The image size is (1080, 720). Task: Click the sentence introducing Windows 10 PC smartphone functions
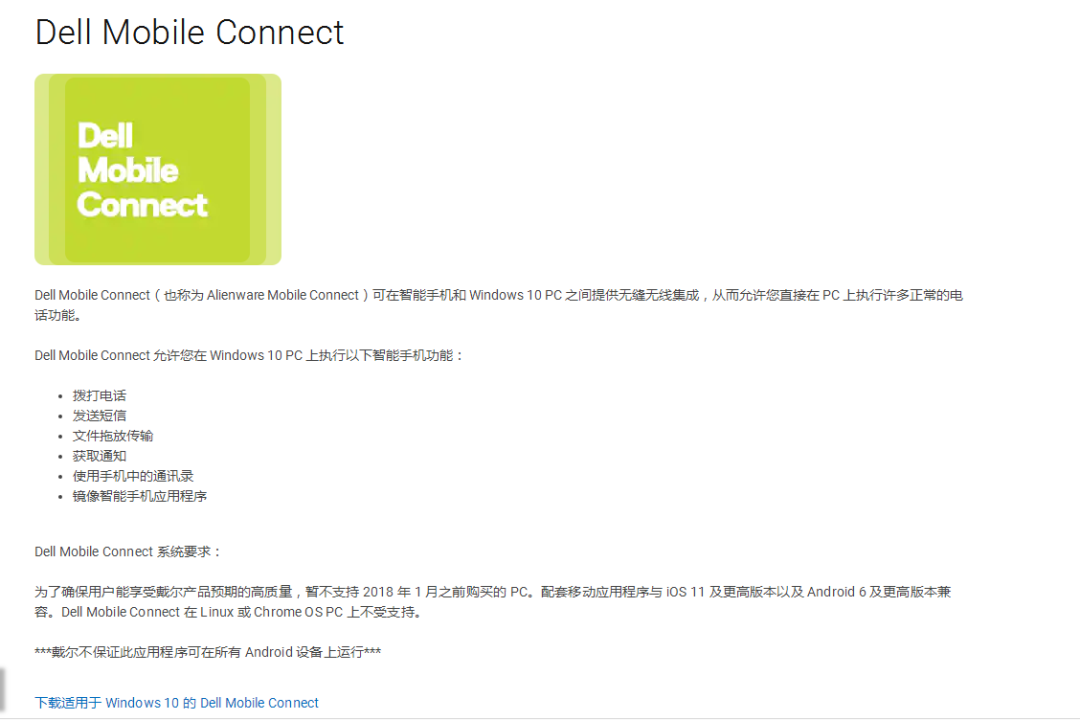pyautogui.click(x=249, y=356)
